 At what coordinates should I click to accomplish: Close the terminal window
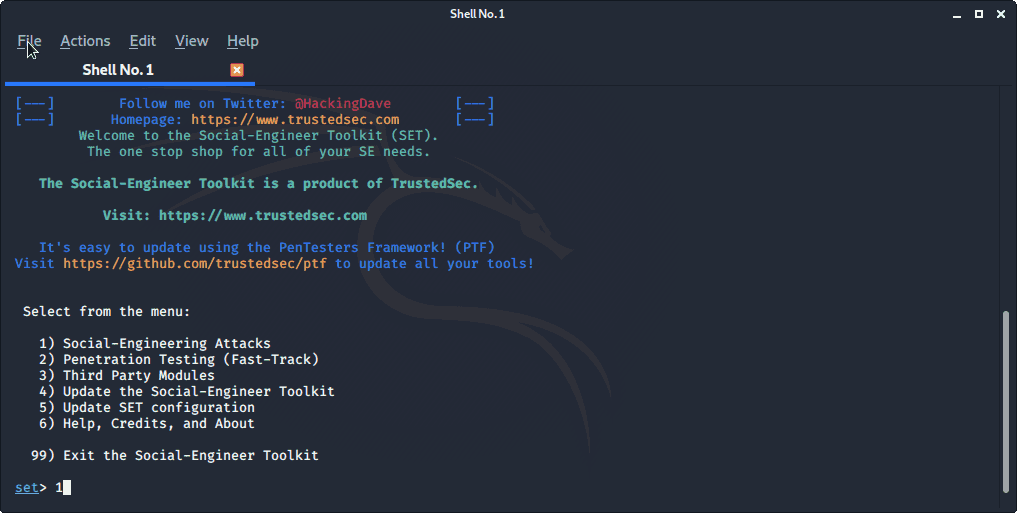click(x=1001, y=14)
